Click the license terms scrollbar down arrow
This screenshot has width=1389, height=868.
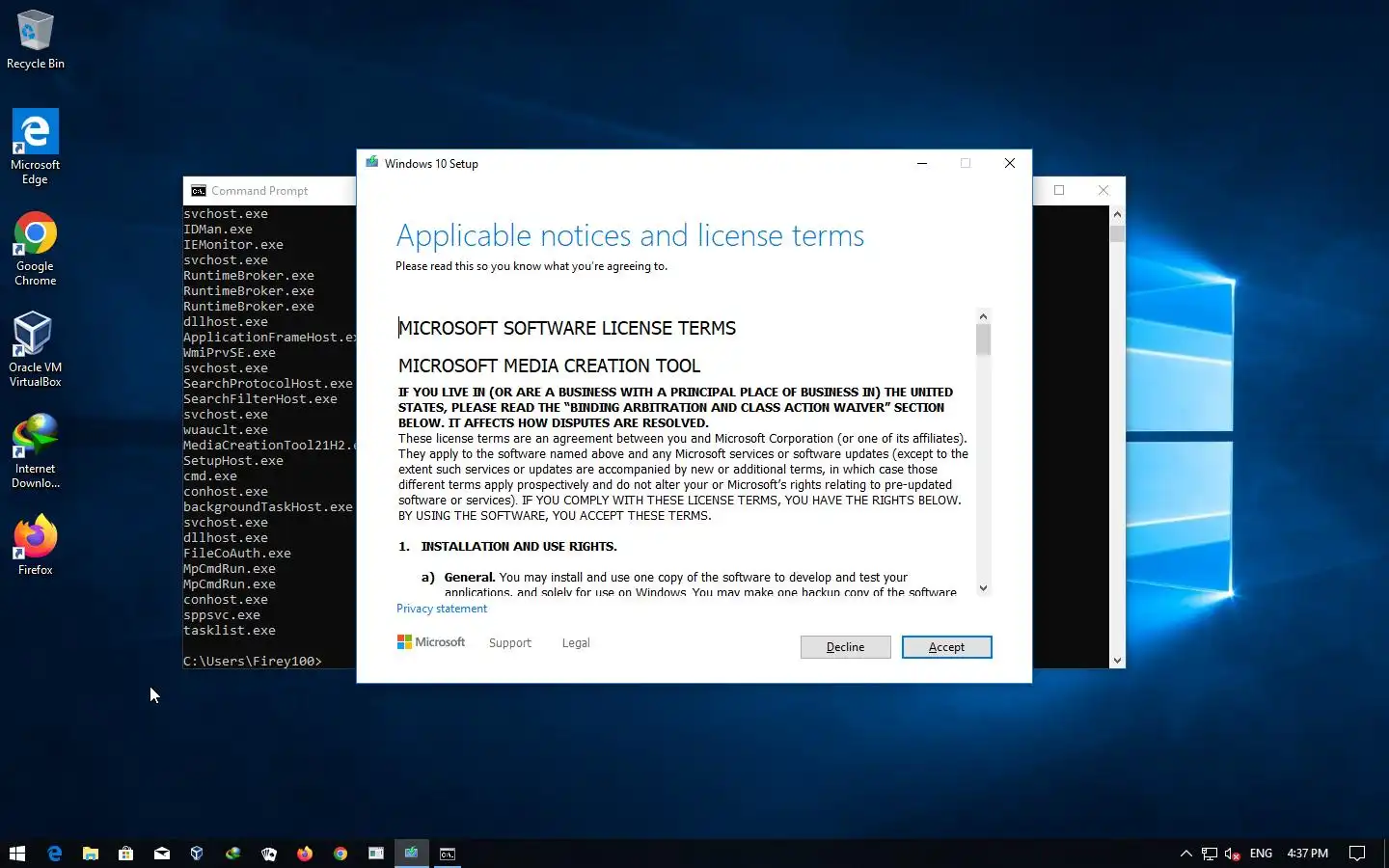[x=983, y=588]
